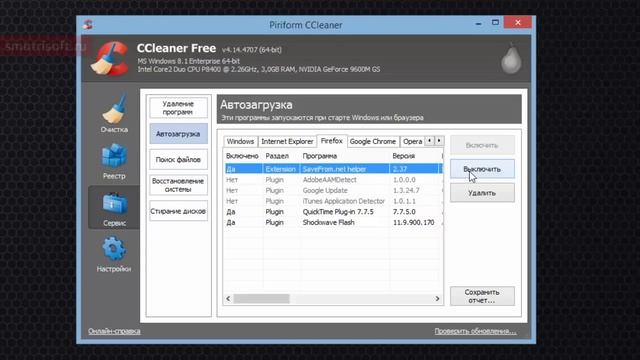
Task: Close the Piriform CCleaner window
Action: [x=518, y=22]
